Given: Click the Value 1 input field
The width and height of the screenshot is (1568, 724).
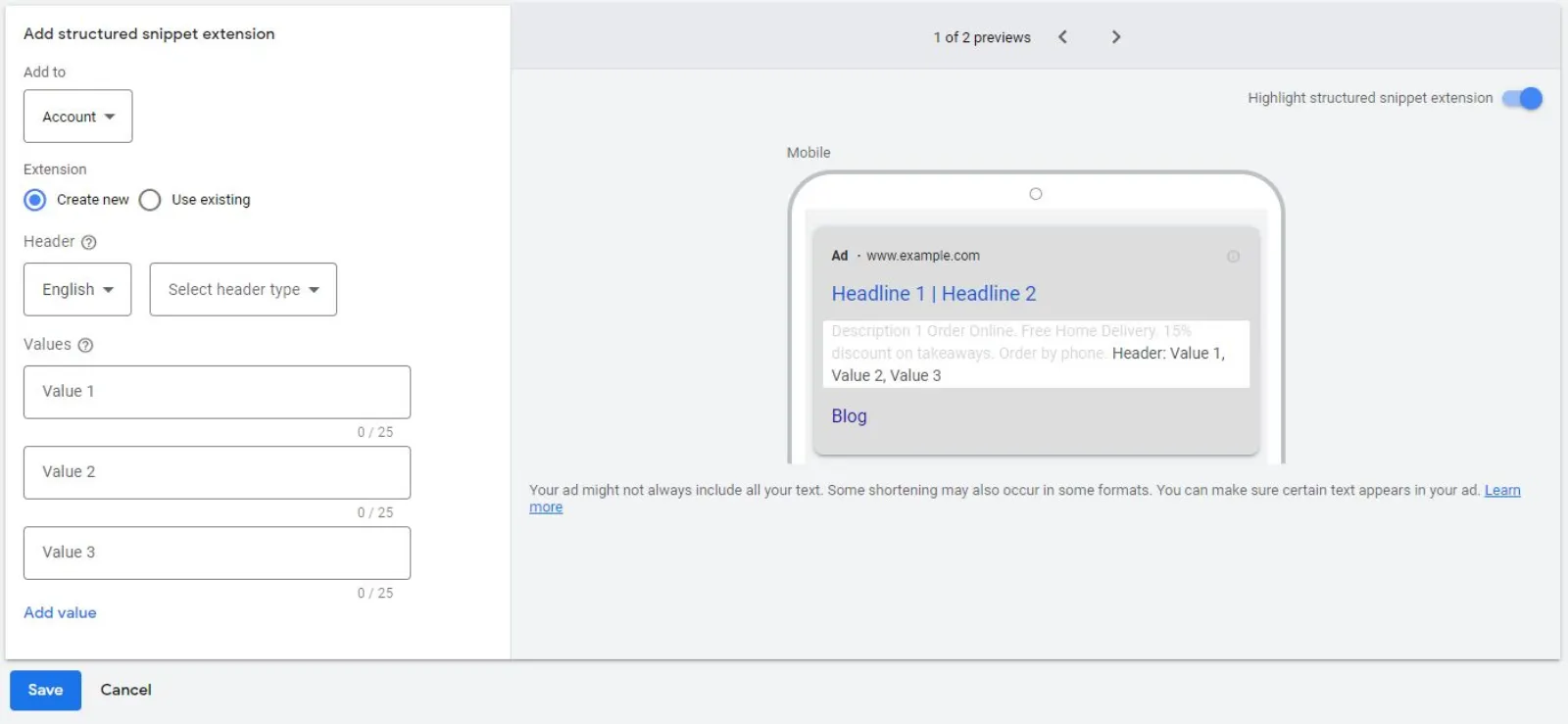Looking at the screenshot, I should click(217, 392).
